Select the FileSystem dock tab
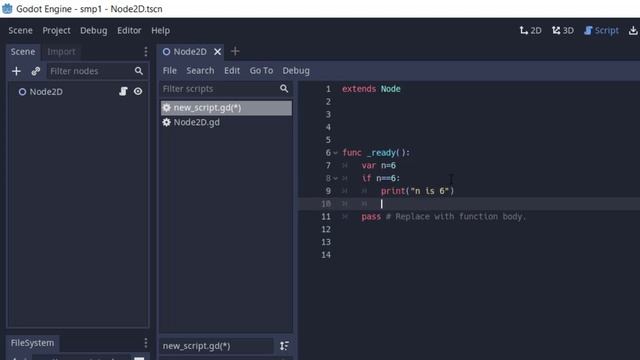 pos(32,343)
